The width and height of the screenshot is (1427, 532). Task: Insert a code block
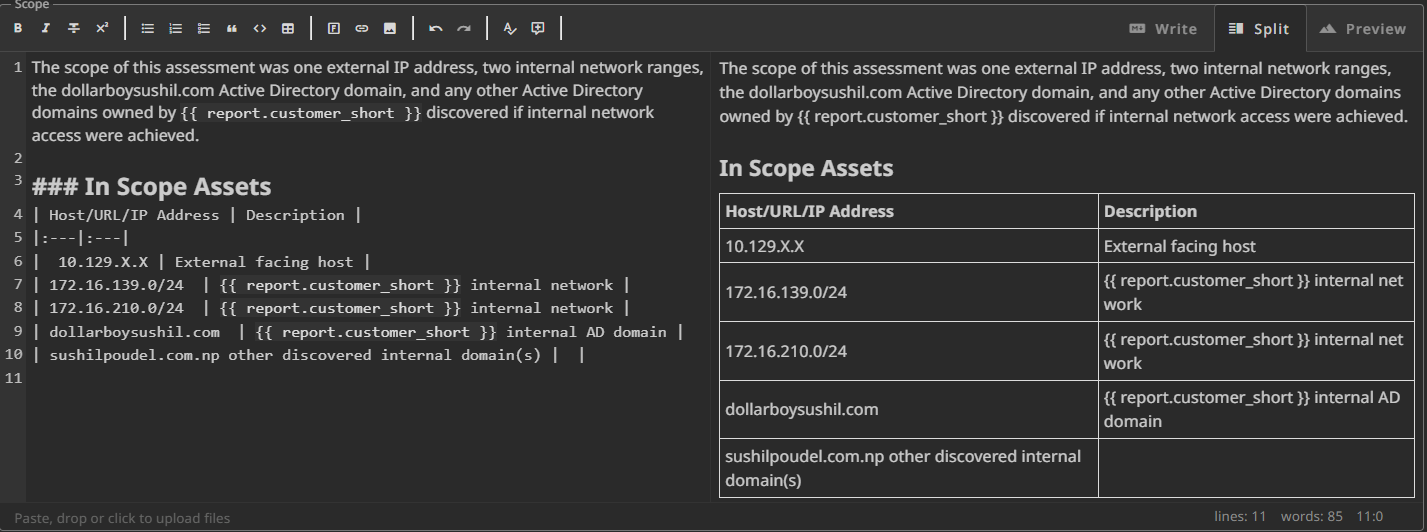tap(260, 29)
